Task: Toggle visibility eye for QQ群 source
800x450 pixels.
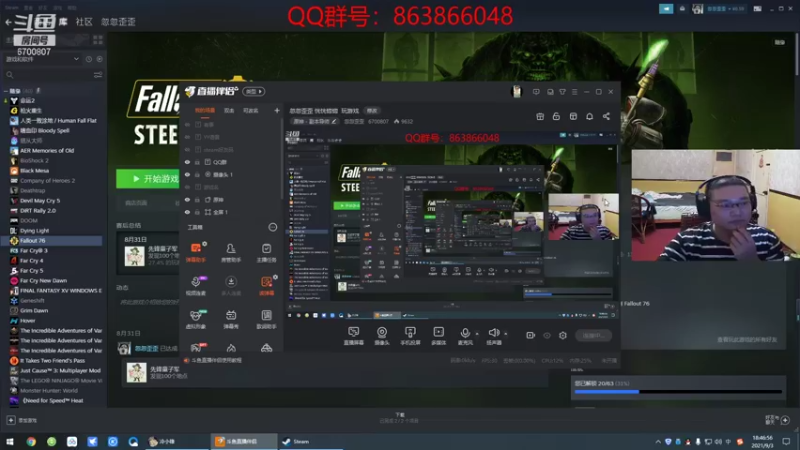Action: click(x=187, y=162)
